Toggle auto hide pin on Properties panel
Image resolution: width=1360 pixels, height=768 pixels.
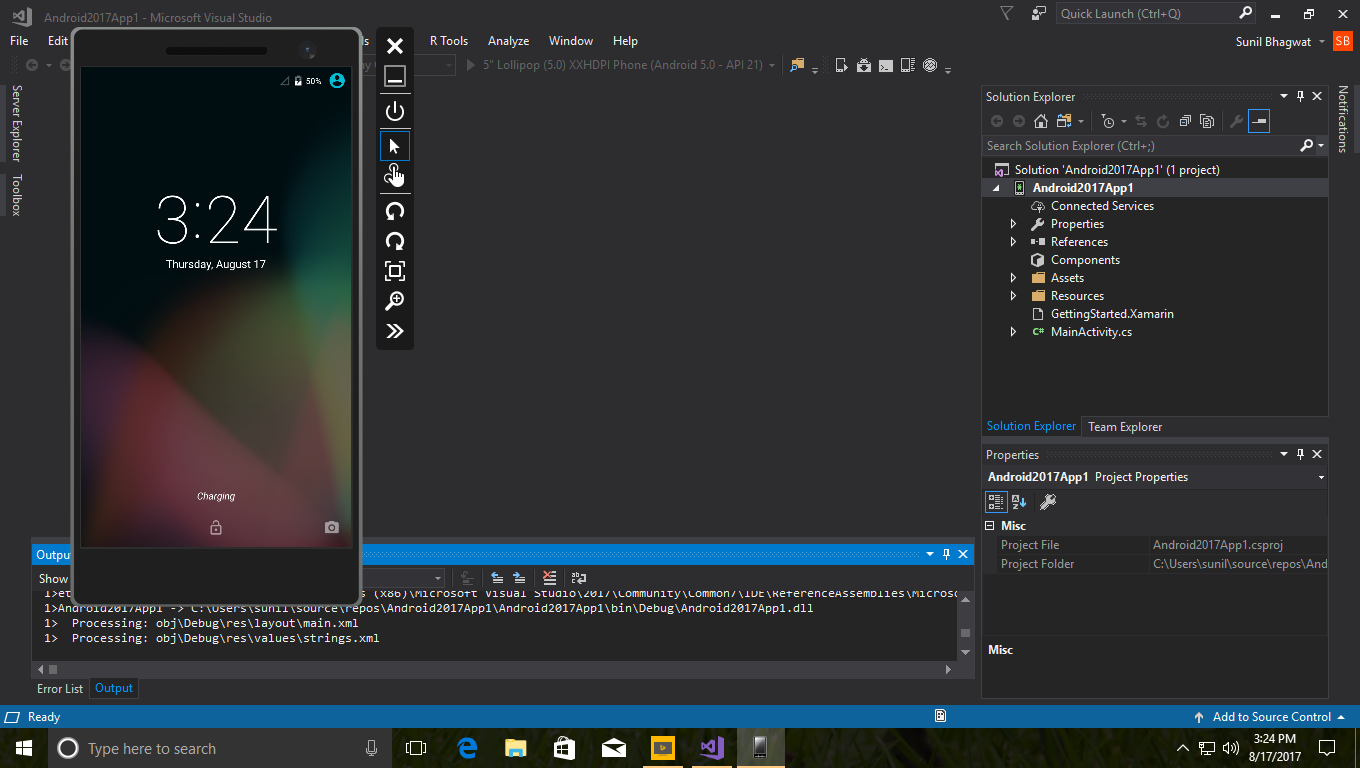pos(1300,455)
